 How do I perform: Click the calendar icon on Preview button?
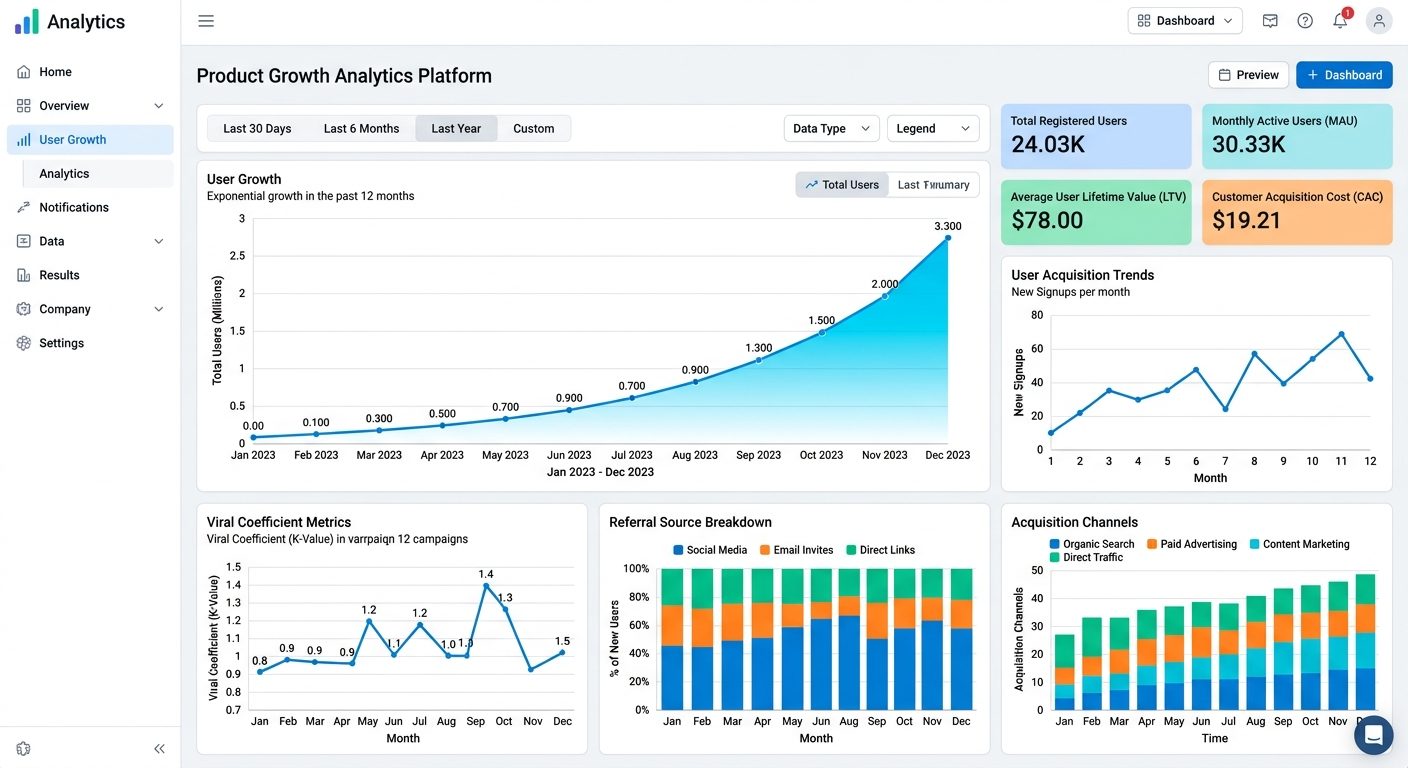1224,75
